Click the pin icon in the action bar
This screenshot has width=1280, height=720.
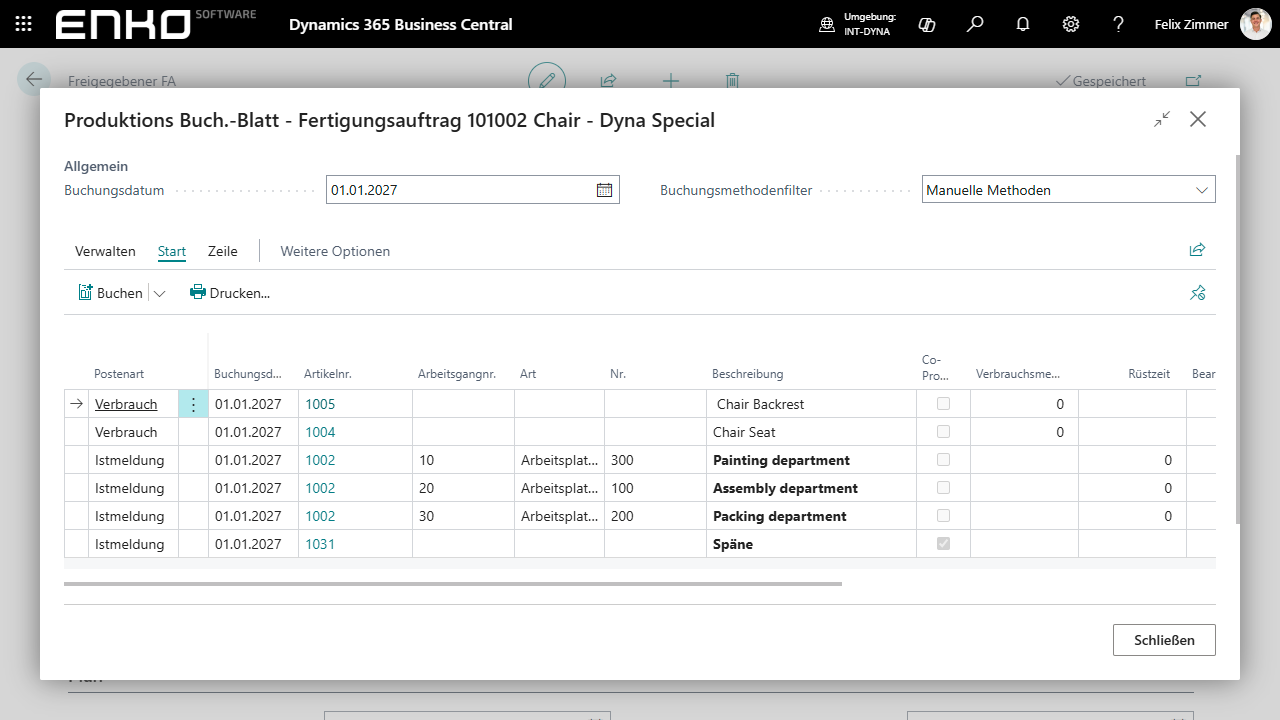1197,293
